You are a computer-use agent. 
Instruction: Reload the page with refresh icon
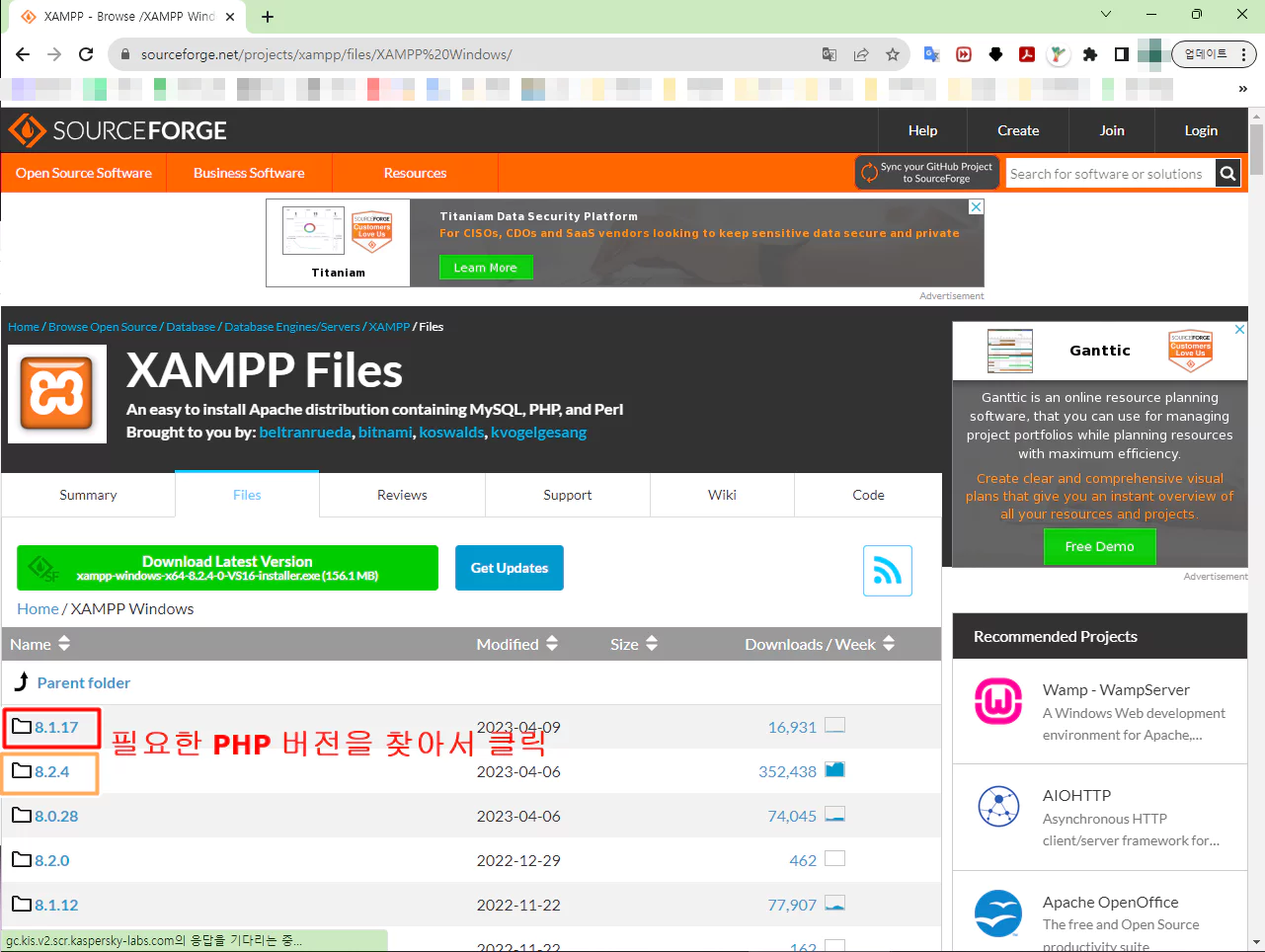(86, 54)
